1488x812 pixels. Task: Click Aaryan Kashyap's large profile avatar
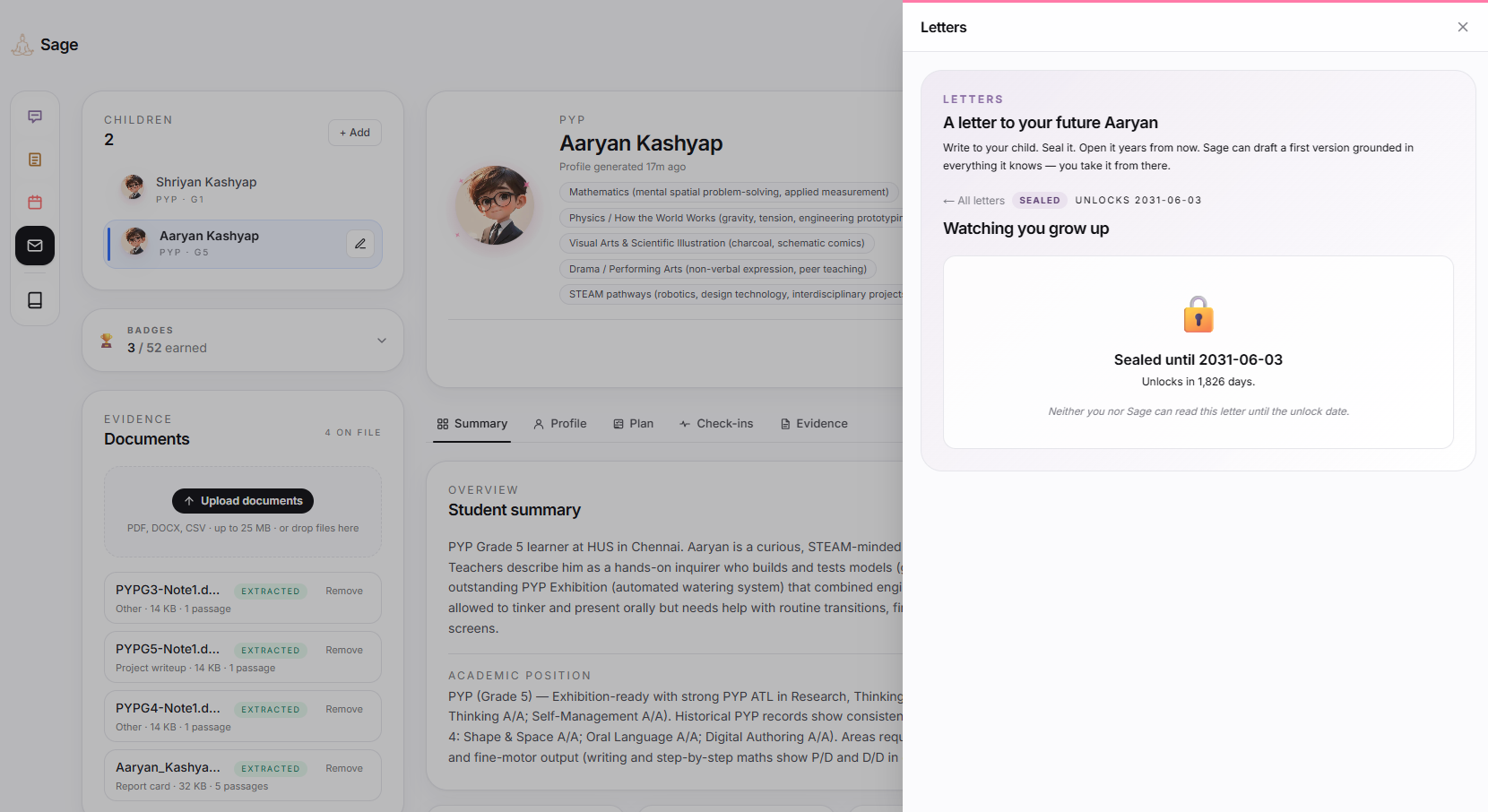[x=495, y=205]
